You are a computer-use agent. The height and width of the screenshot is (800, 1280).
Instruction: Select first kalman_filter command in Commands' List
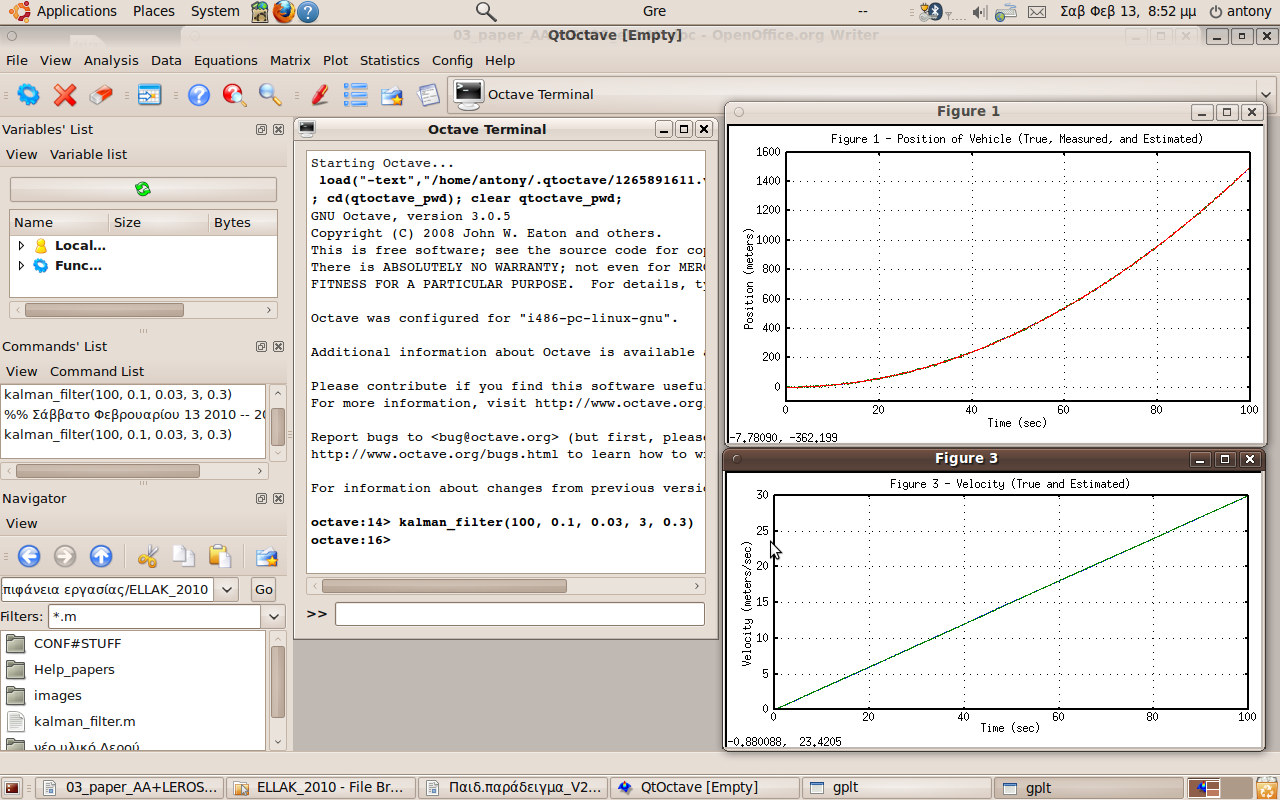click(118, 394)
